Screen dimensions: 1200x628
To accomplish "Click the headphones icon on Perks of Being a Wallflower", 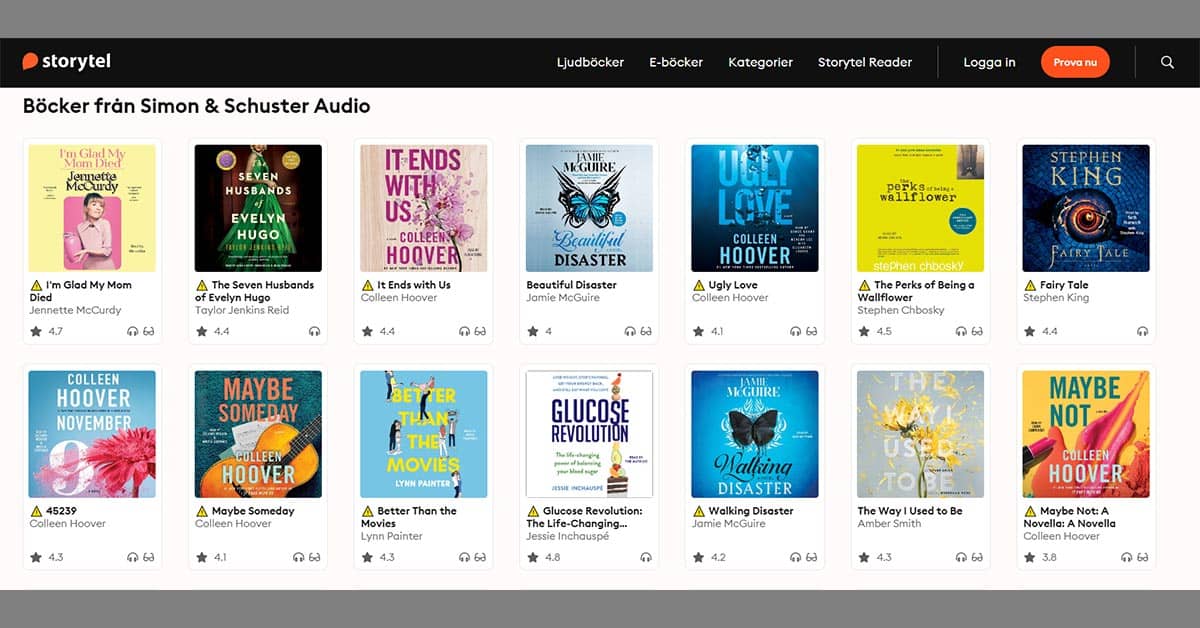I will [962, 331].
